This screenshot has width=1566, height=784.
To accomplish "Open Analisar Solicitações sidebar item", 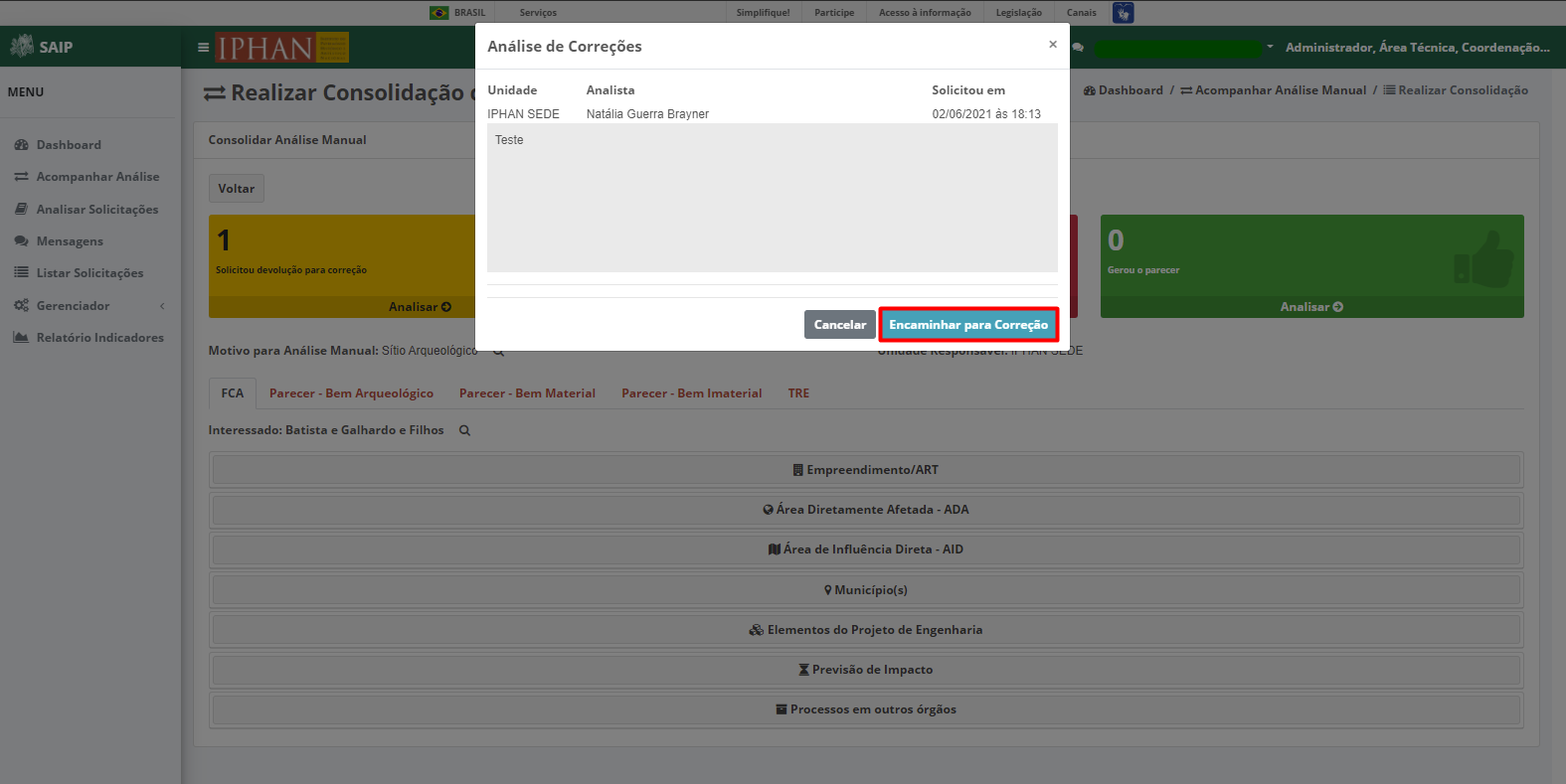I will click(97, 210).
